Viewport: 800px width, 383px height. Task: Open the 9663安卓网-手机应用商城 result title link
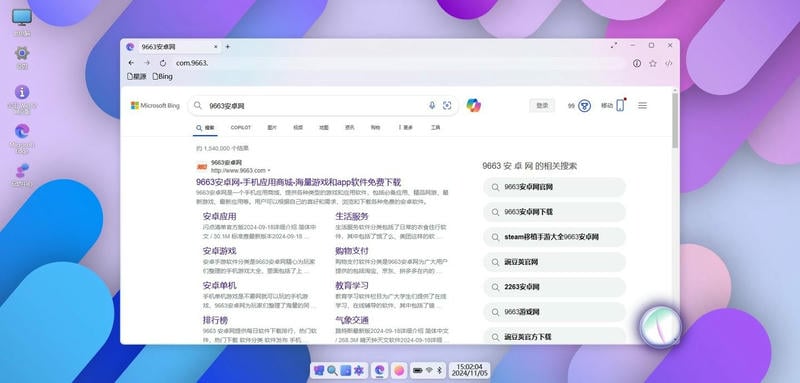[298, 182]
